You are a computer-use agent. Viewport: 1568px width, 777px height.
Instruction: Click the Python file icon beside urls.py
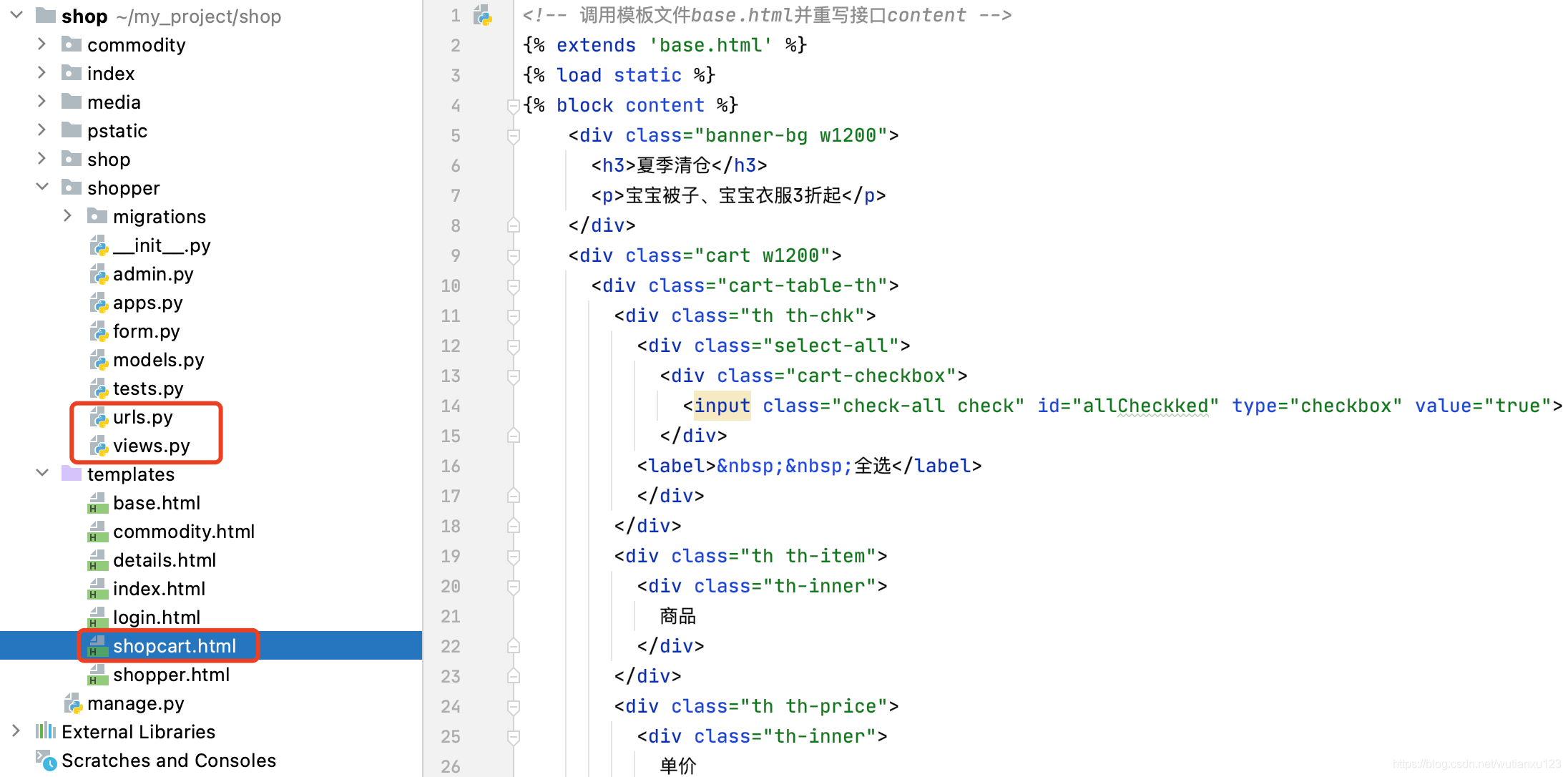[x=99, y=417]
